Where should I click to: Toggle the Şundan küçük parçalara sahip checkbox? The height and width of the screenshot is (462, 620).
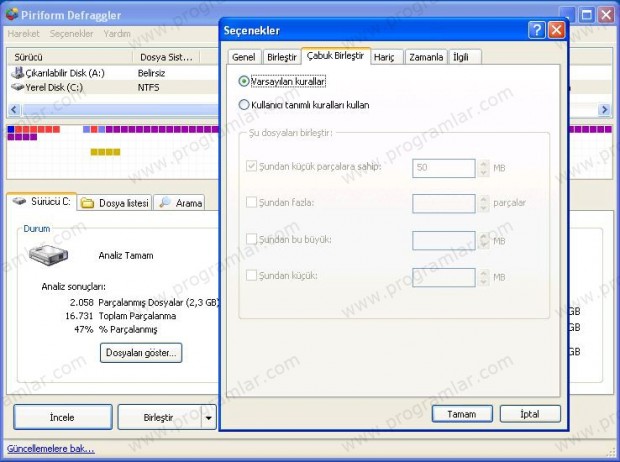(251, 166)
